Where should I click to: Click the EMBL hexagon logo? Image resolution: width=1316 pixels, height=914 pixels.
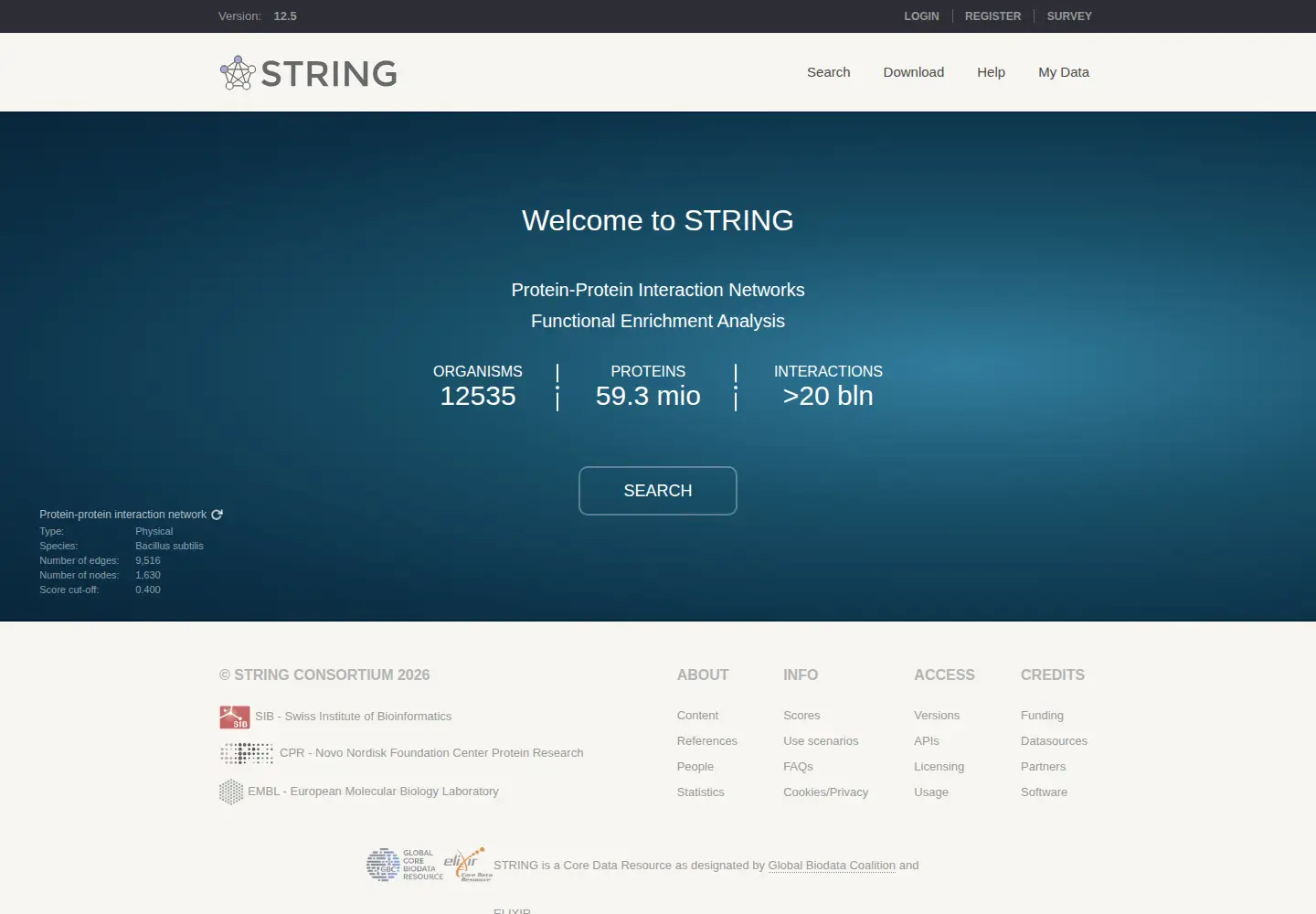[231, 792]
